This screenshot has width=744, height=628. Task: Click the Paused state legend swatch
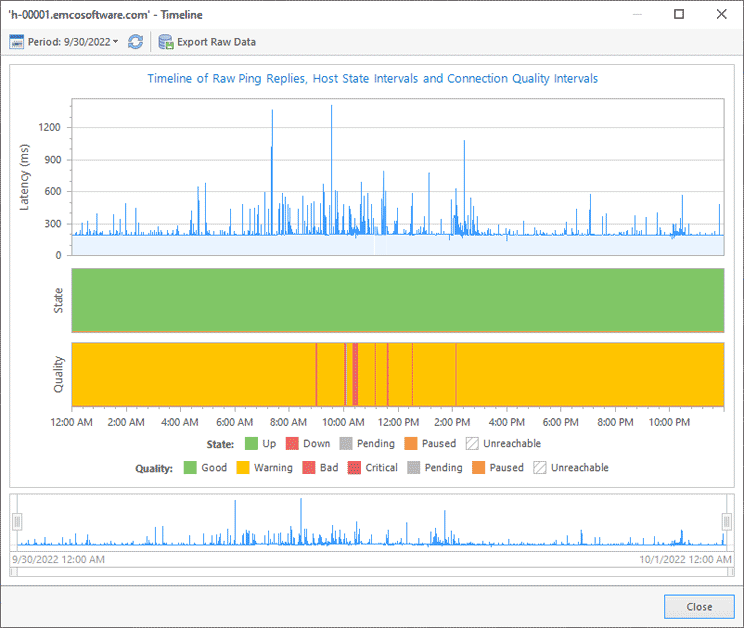click(410, 443)
